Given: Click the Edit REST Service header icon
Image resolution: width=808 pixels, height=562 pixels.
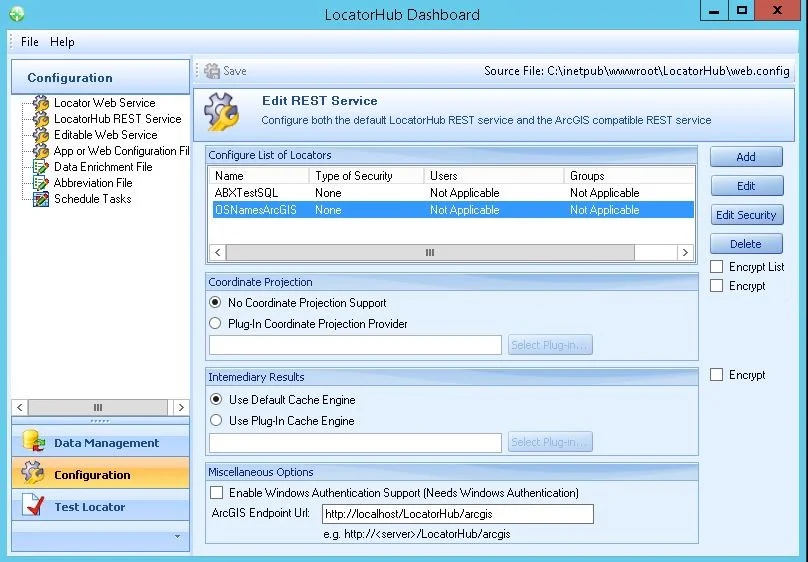Looking at the screenshot, I should (x=222, y=112).
